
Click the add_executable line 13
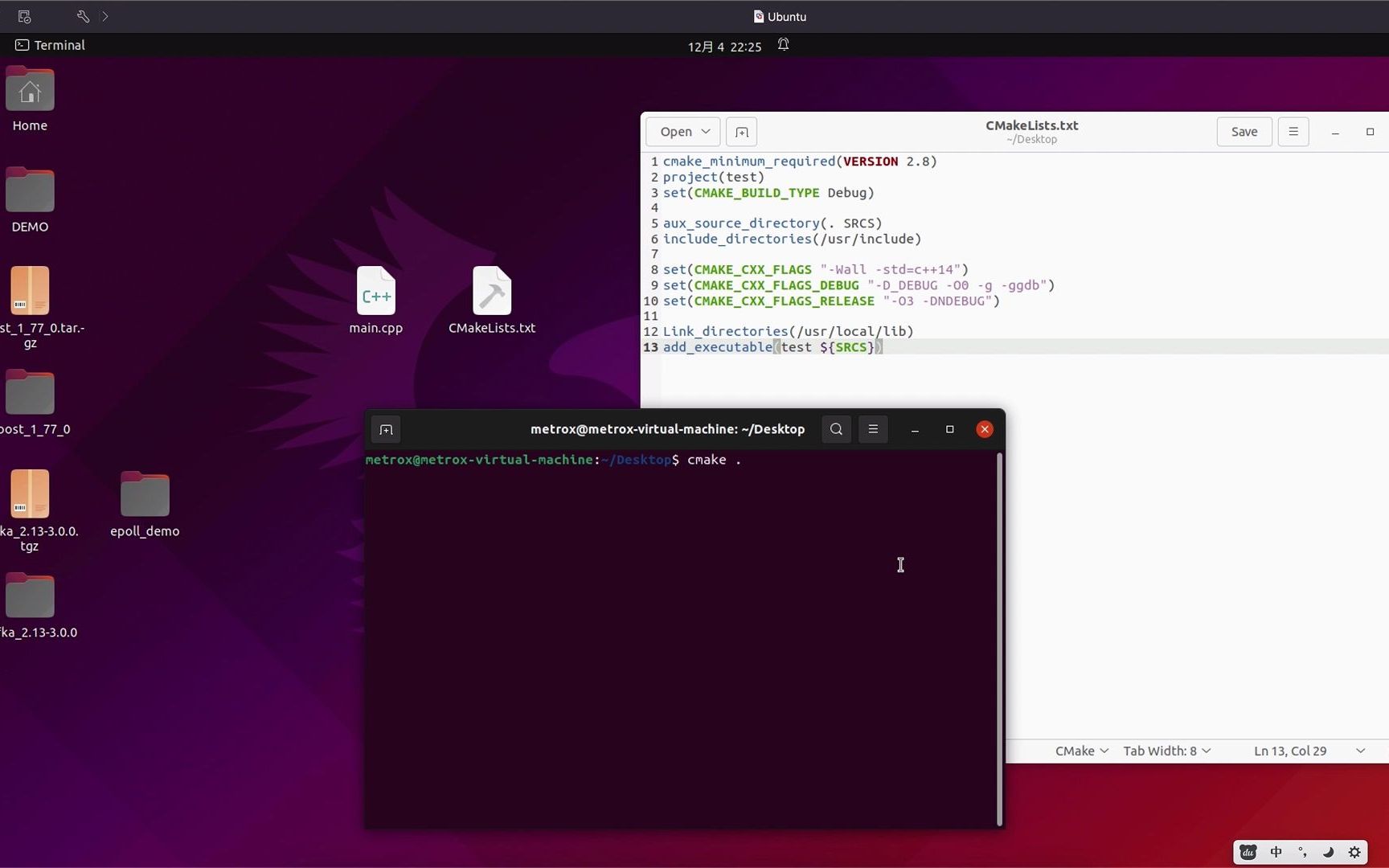(772, 347)
